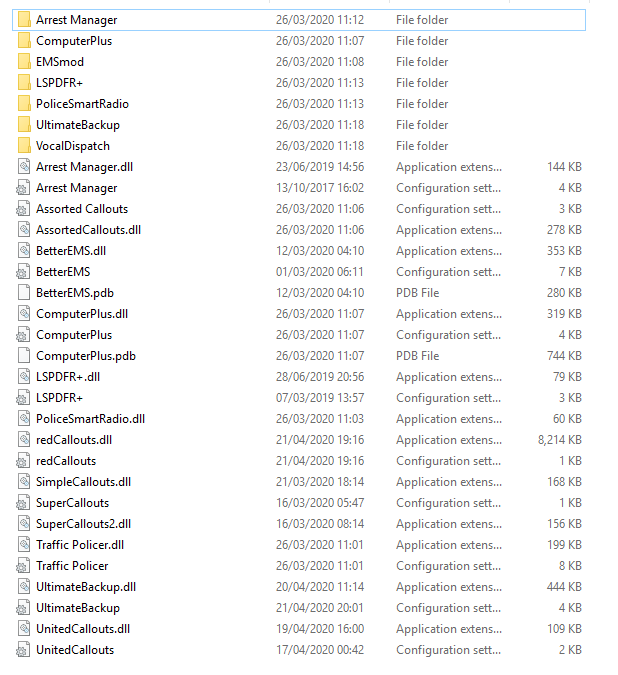Click the ComputerPlus.pdb file icon
The image size is (618, 675).
(x=24, y=356)
